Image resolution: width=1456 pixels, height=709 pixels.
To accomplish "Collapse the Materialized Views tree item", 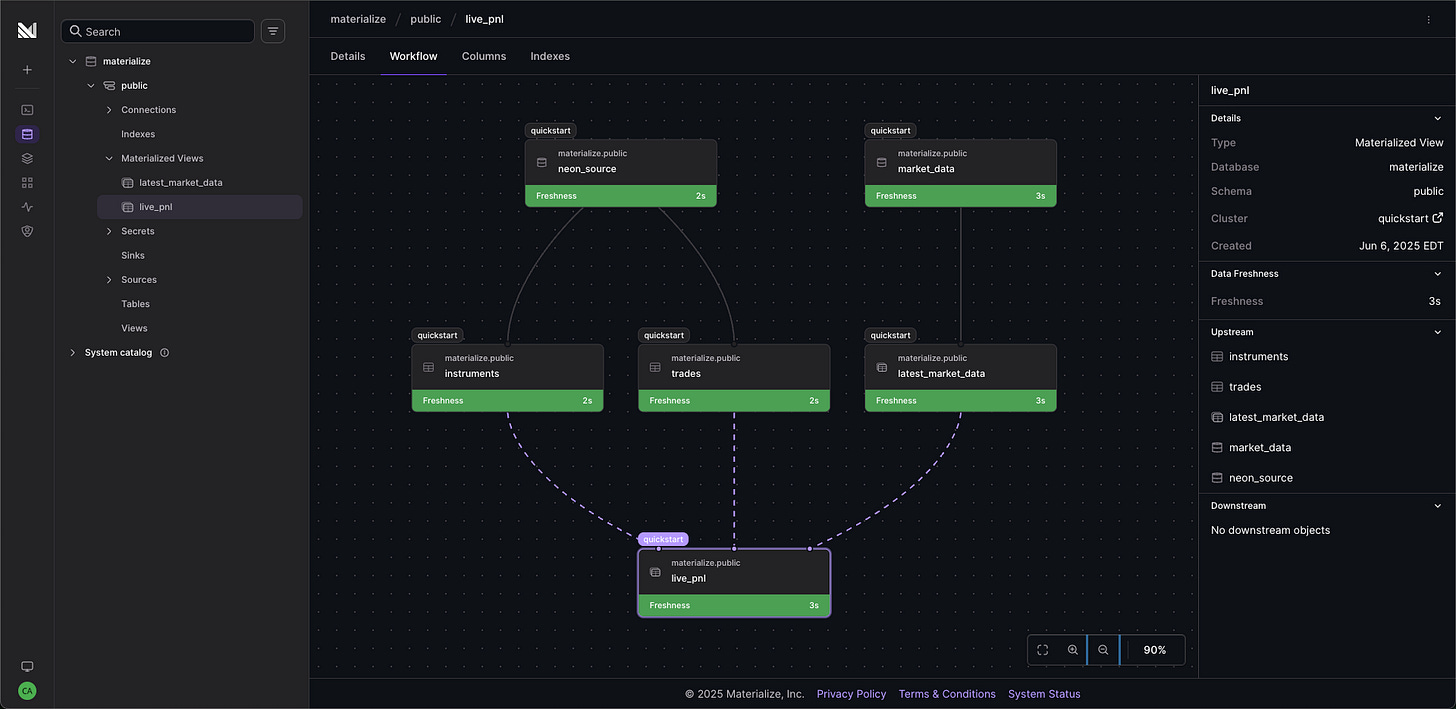I will pyautogui.click(x=109, y=158).
